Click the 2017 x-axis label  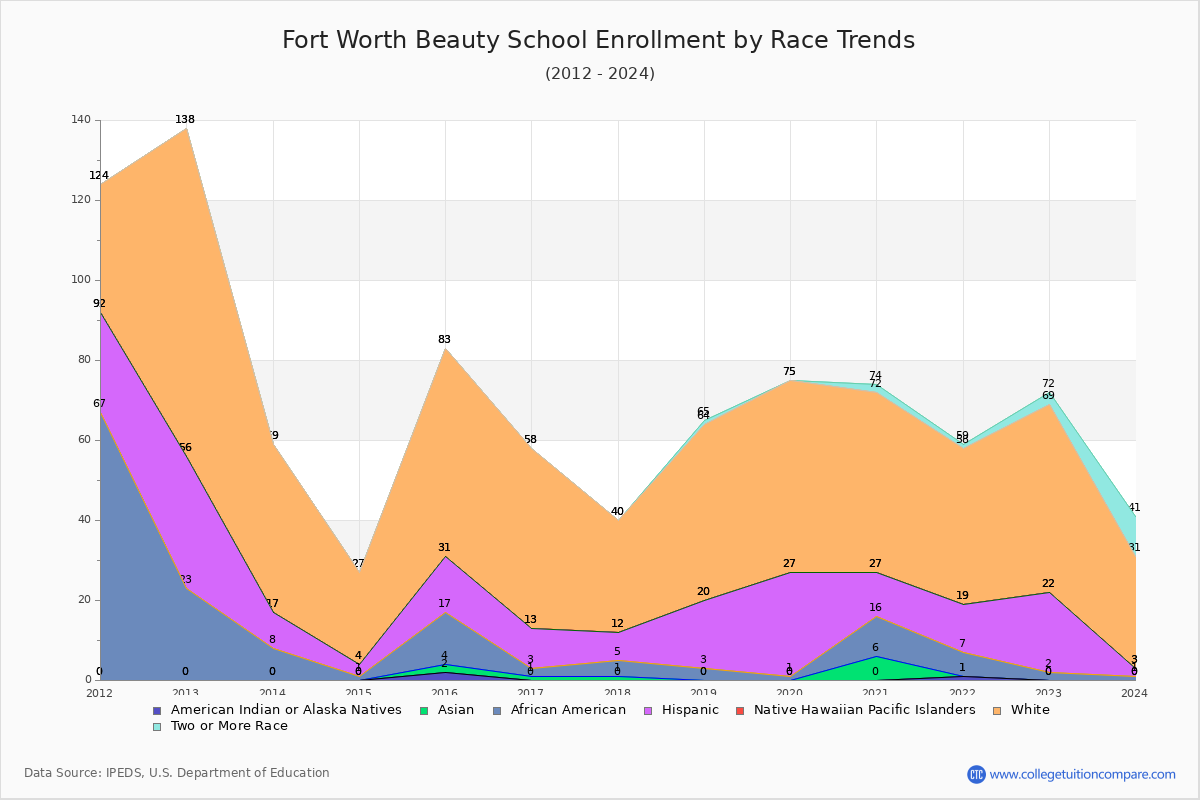pos(531,693)
